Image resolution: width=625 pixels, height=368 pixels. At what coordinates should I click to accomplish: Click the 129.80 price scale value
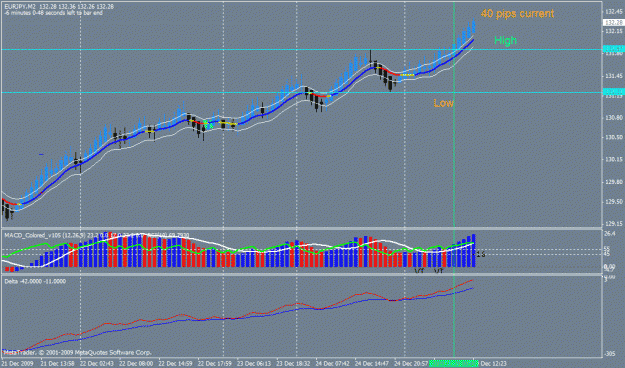[x=613, y=182]
